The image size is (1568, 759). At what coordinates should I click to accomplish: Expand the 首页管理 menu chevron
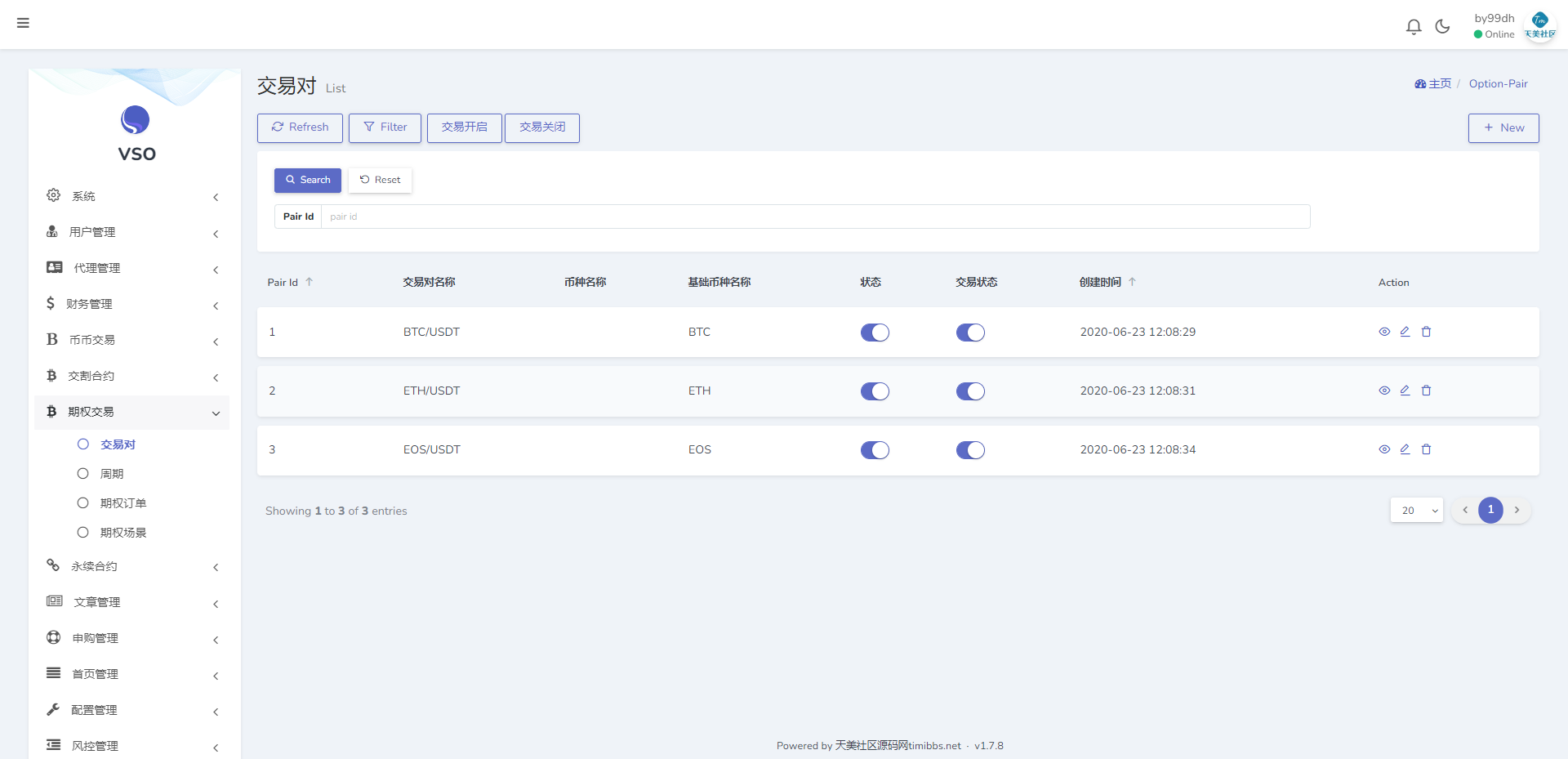point(216,676)
